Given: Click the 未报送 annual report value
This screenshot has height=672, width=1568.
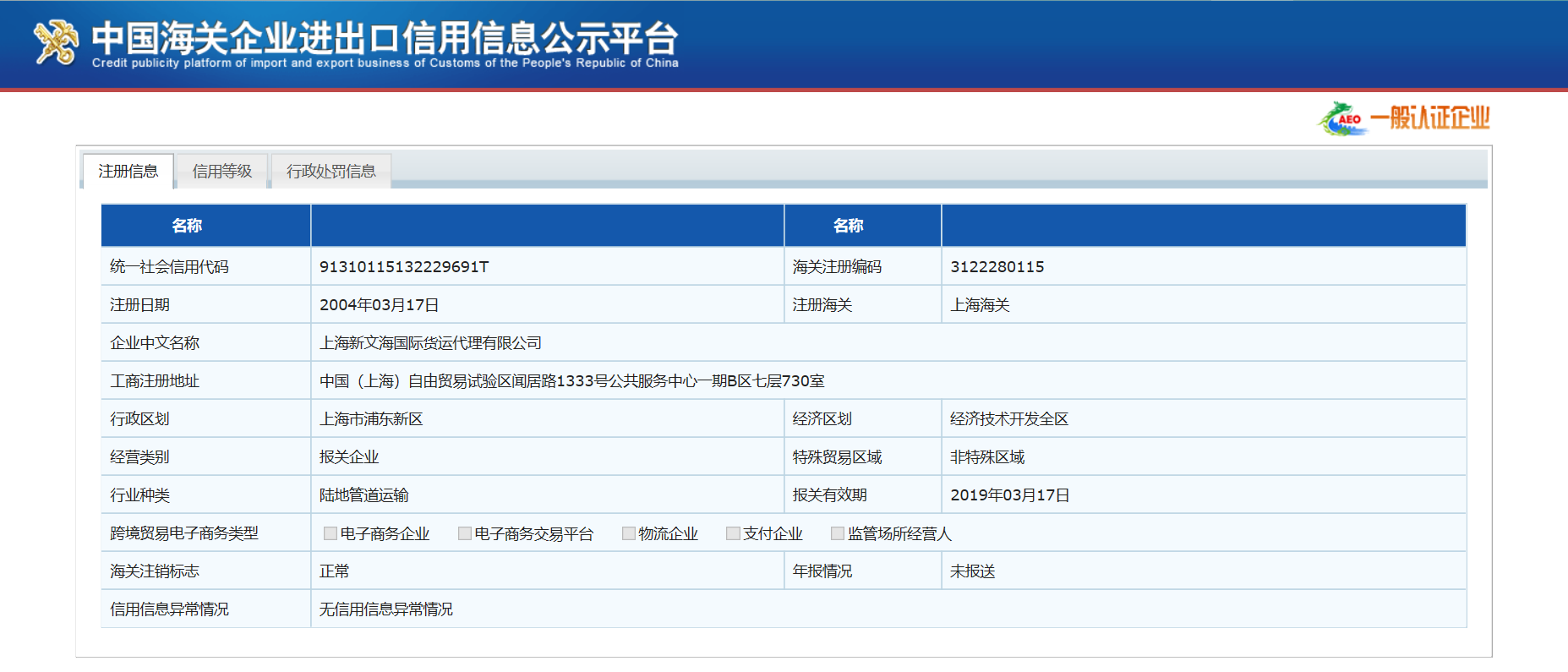Looking at the screenshot, I should 973,571.
